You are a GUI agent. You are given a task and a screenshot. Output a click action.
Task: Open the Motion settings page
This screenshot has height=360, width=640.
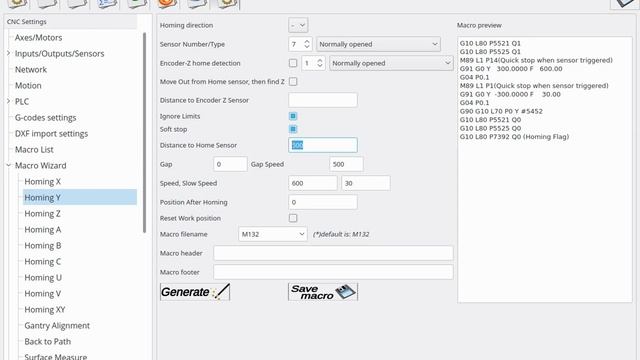point(28,85)
